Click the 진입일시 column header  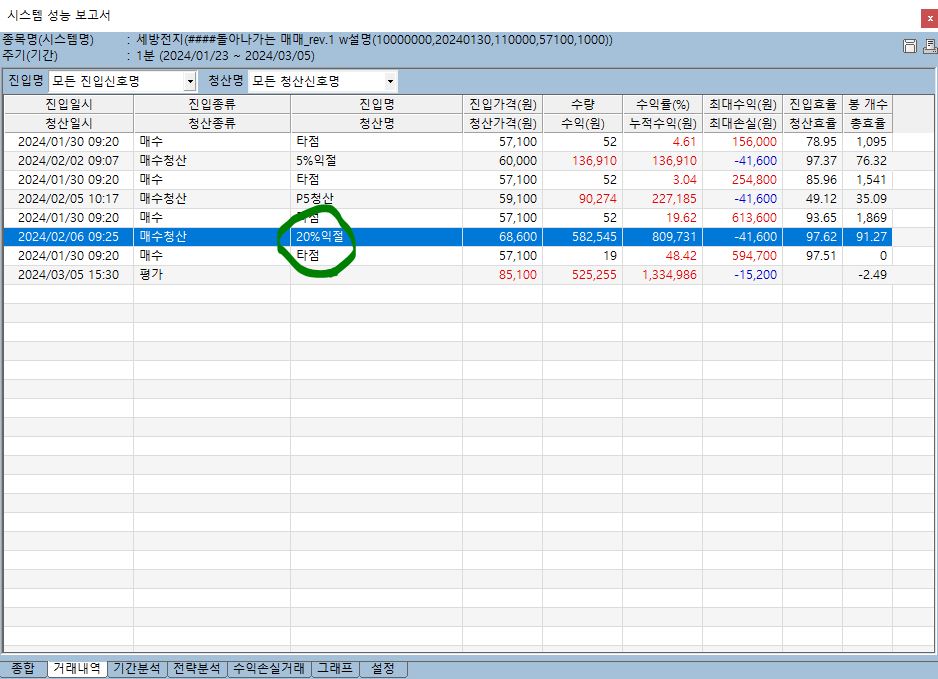tap(67, 104)
